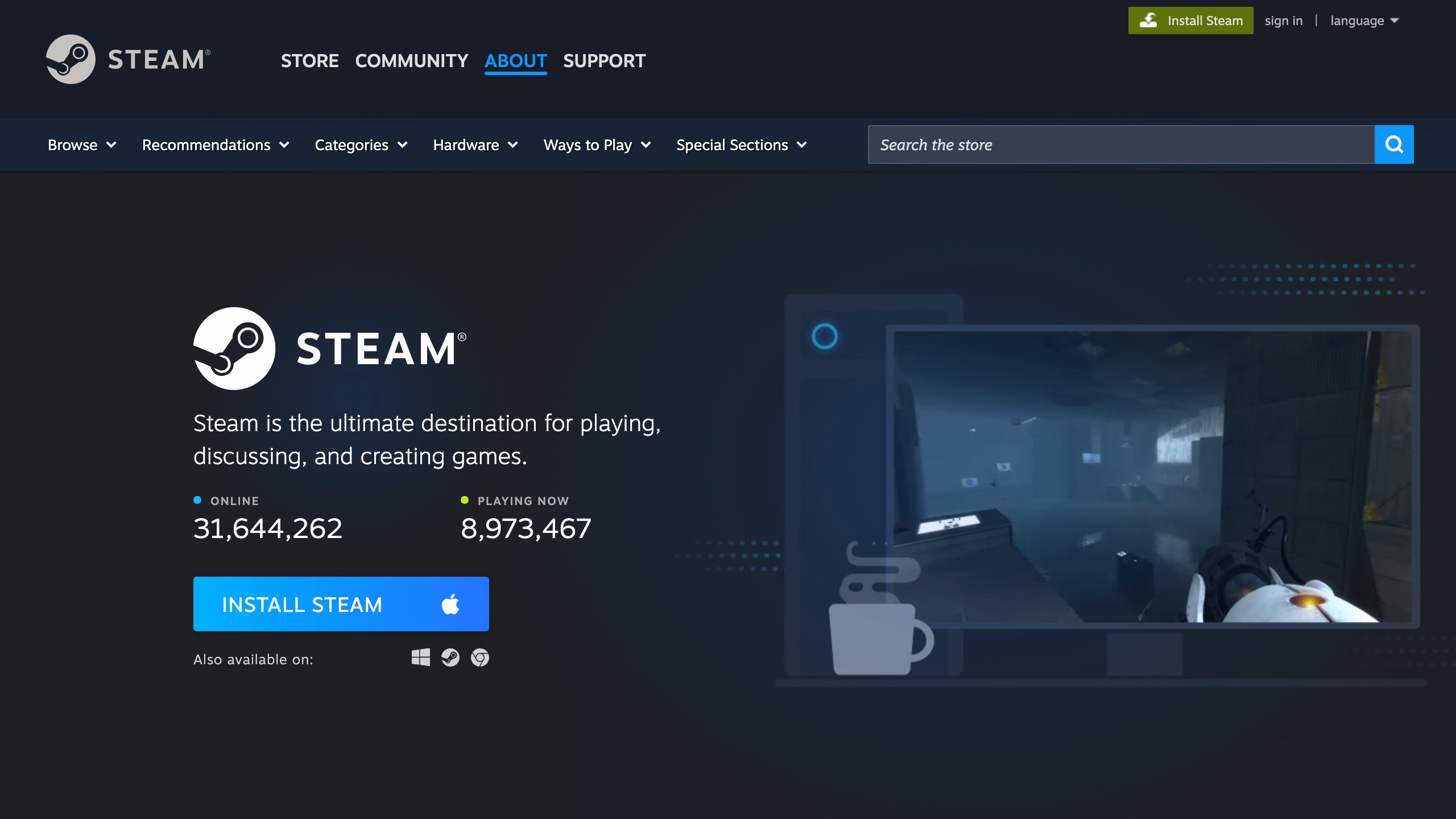The image size is (1456, 819).
Task: Click the Portal gameplay video preview
Action: click(x=1152, y=477)
